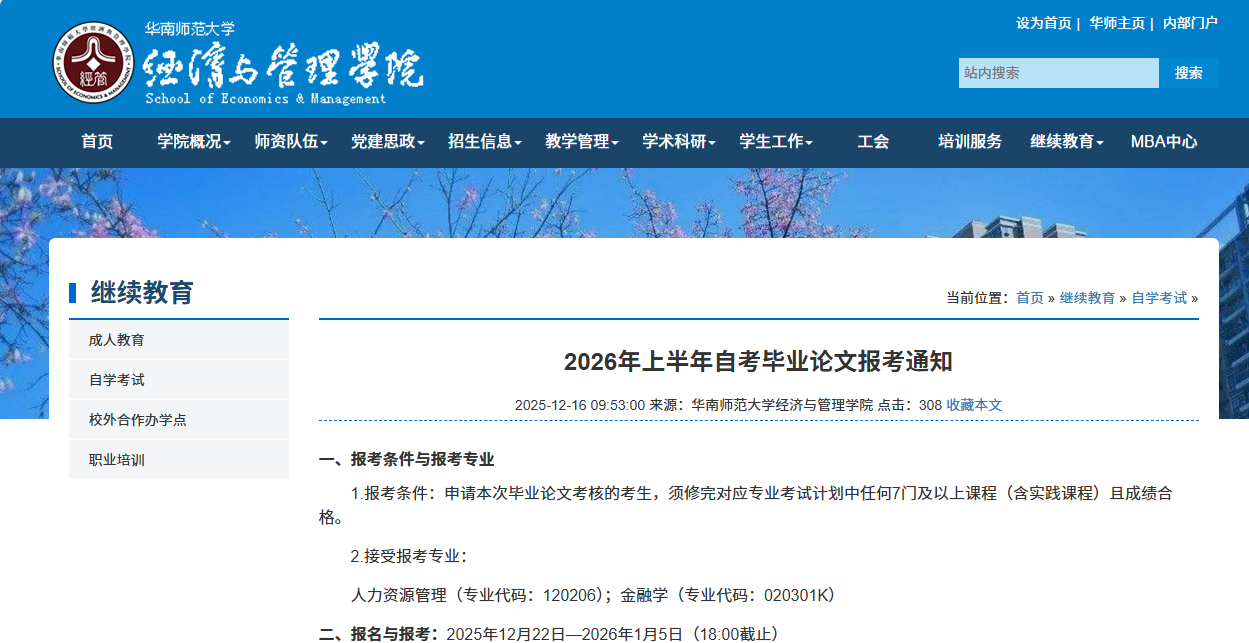Expand the 师资队伍 dropdown menu

(290, 142)
